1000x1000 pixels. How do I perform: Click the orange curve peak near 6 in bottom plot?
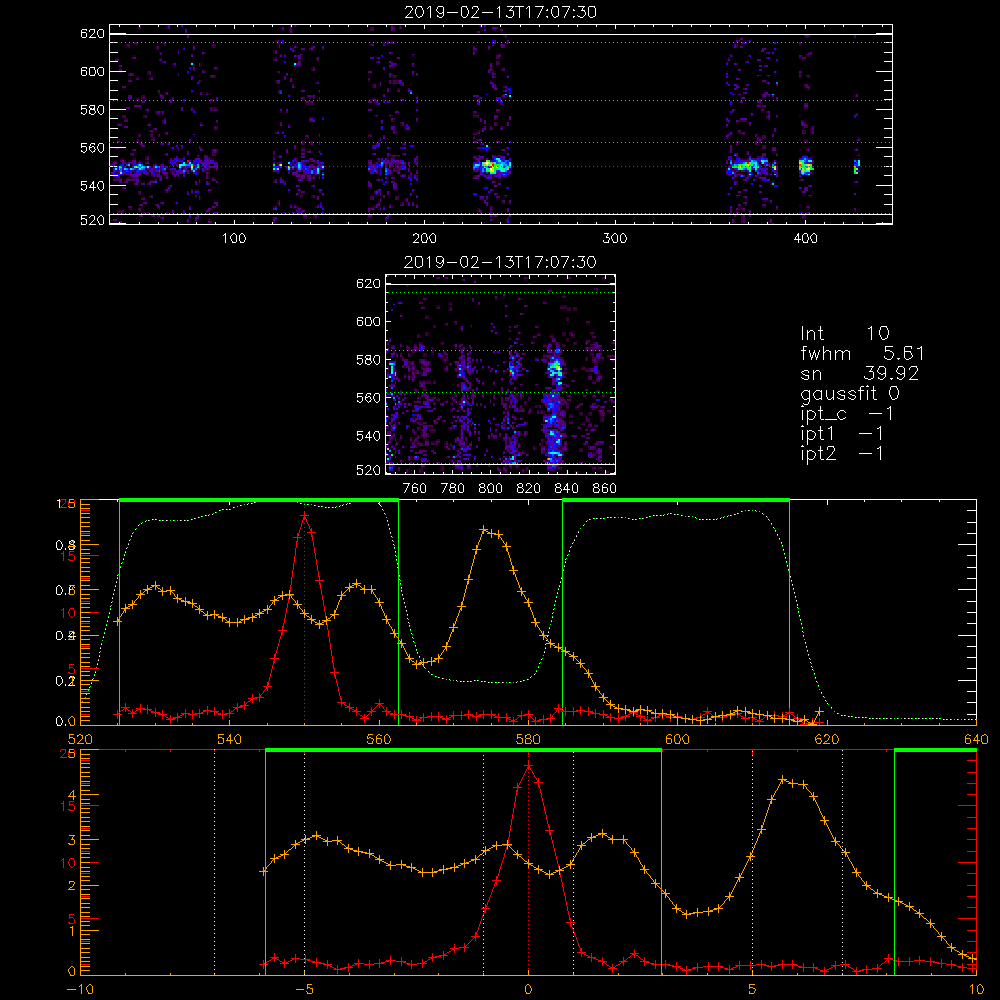click(x=783, y=779)
